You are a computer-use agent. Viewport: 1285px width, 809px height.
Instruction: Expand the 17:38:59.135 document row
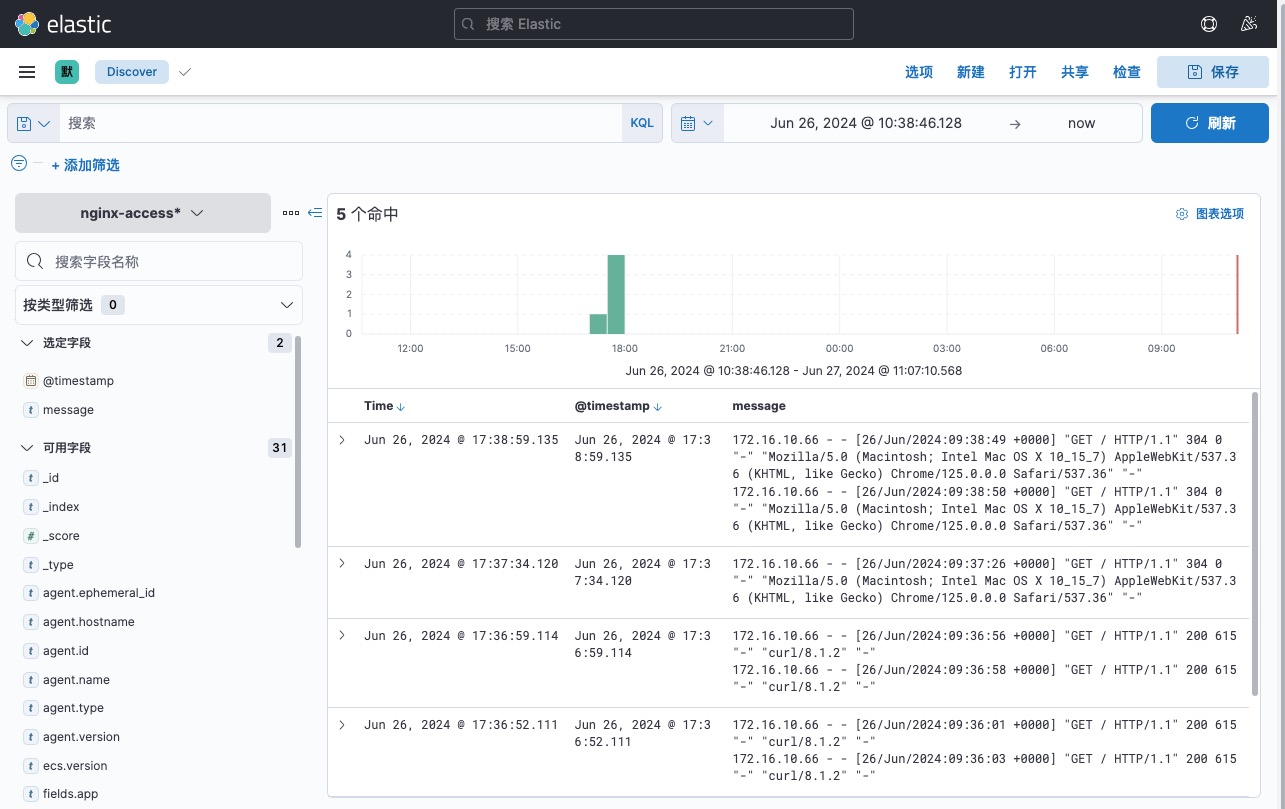tap(342, 440)
